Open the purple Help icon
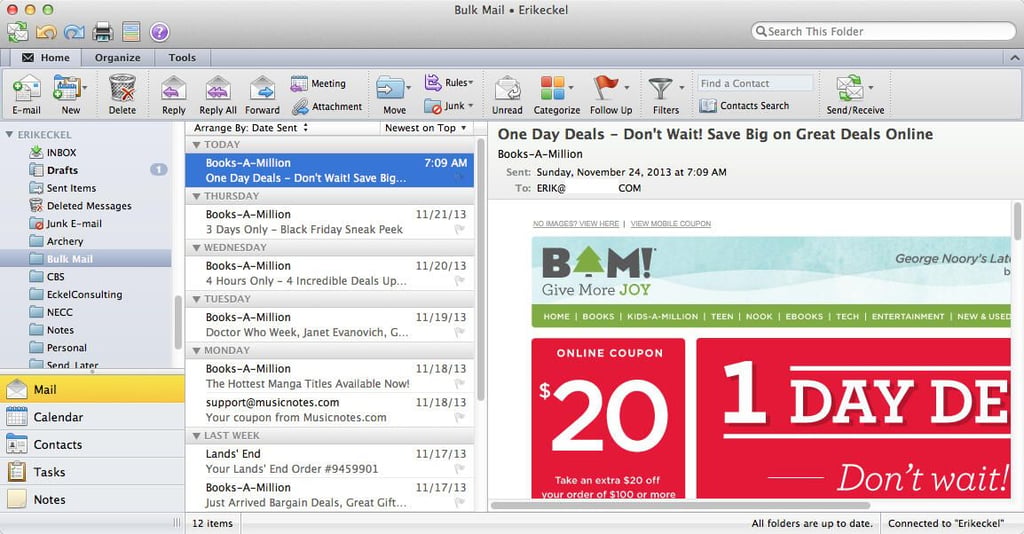 [x=159, y=31]
